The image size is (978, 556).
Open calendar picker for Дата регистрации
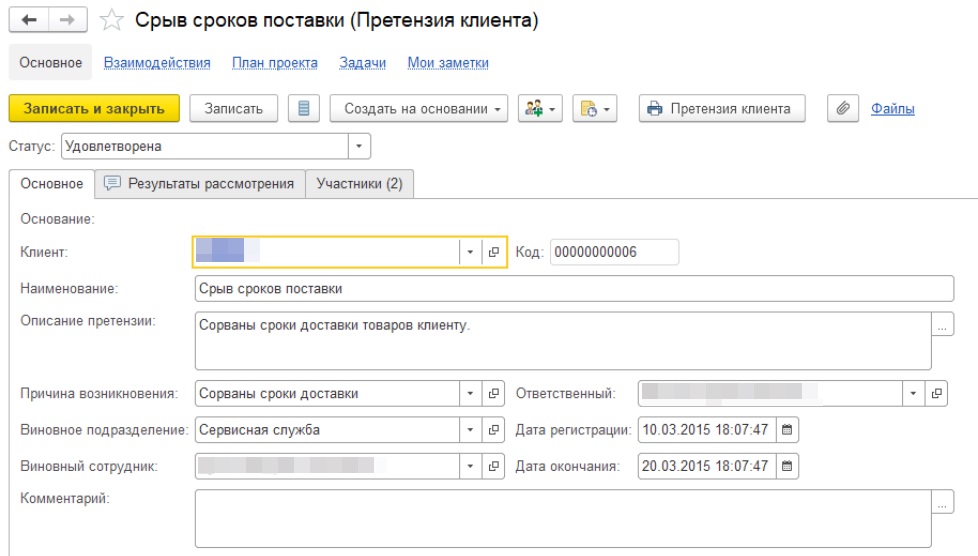[x=787, y=430]
